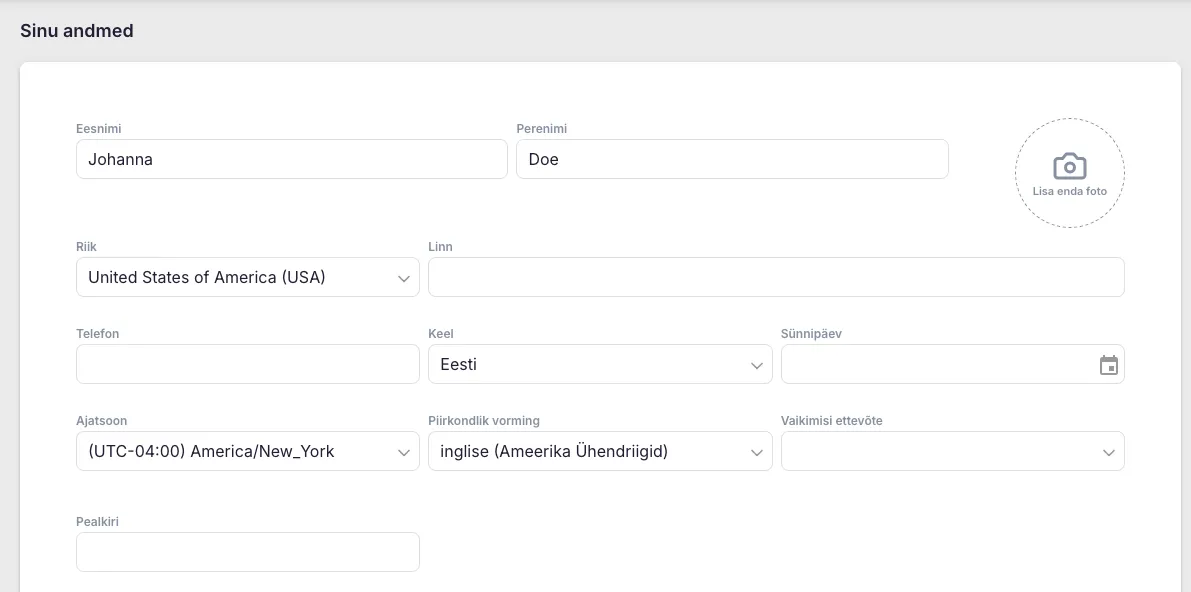Click the chevron arrow in Ajatsoon field

click(x=404, y=452)
